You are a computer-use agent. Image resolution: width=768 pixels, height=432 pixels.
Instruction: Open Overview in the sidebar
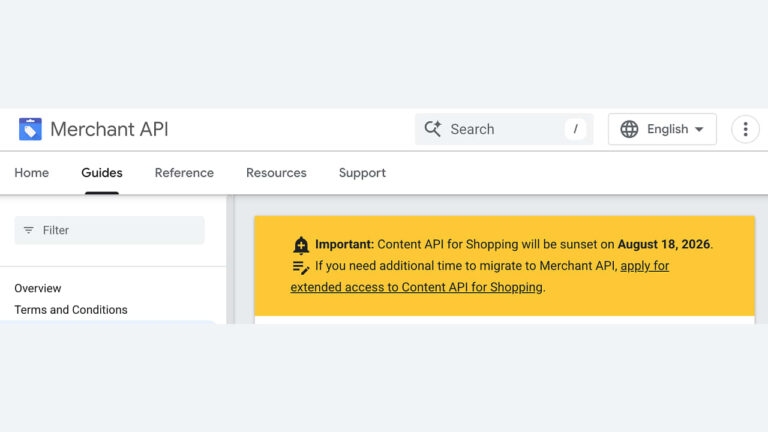38,288
